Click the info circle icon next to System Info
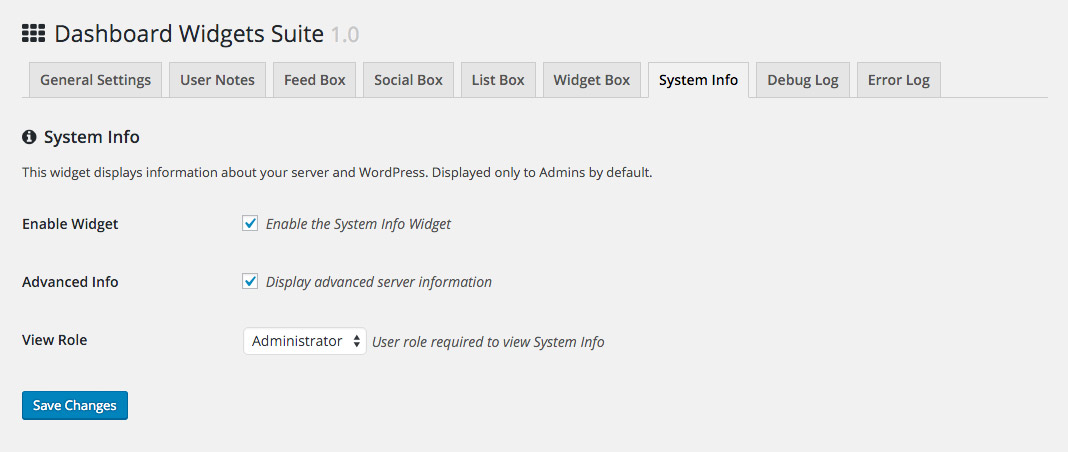1068x452 pixels. 29,138
